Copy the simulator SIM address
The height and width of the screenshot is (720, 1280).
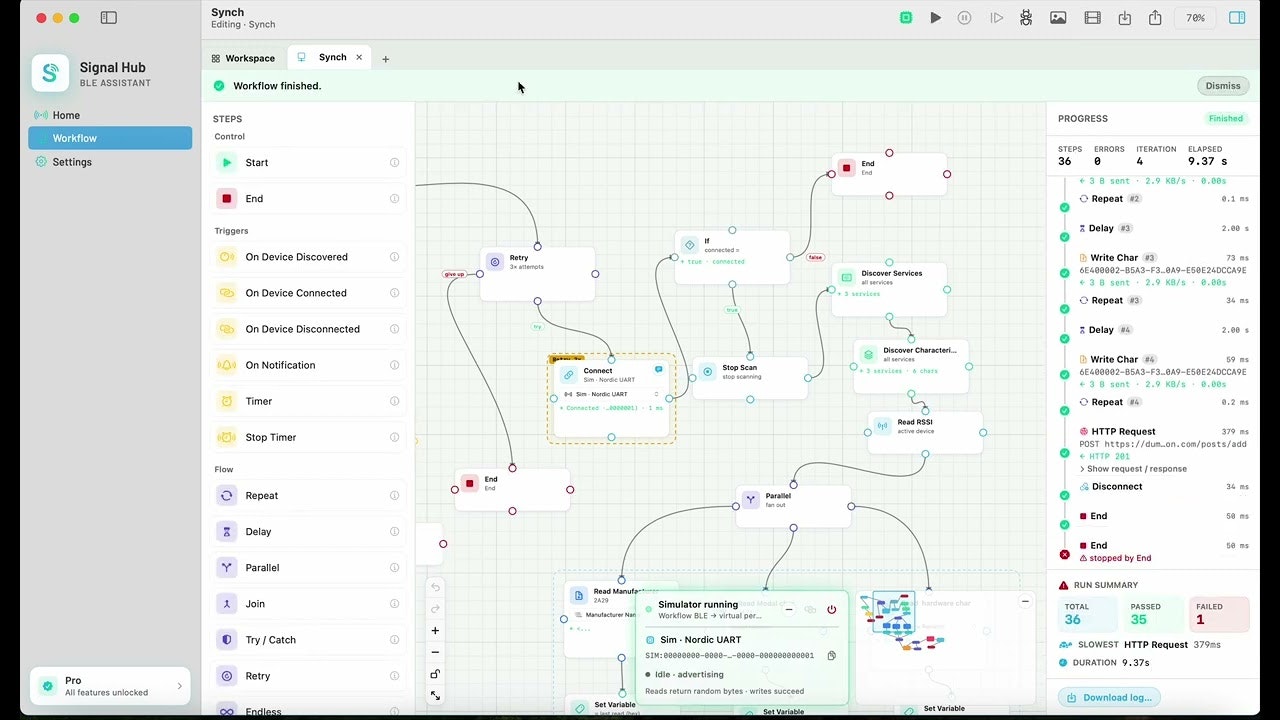click(x=831, y=656)
